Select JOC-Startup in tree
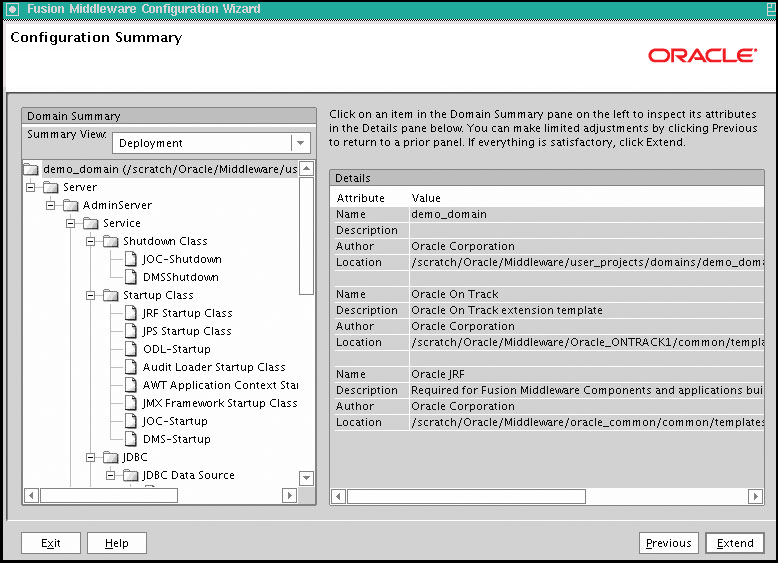Viewport: 778px width, 563px height. pyautogui.click(x=175, y=422)
